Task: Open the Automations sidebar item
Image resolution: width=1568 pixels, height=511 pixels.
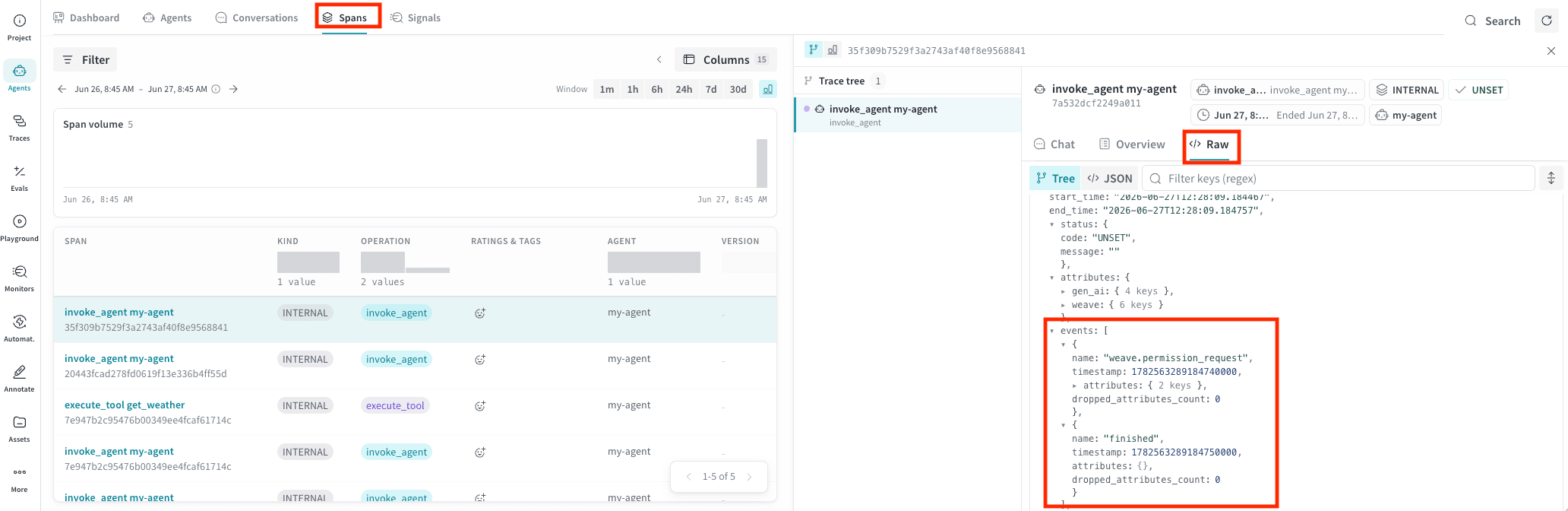Action: [x=20, y=328]
